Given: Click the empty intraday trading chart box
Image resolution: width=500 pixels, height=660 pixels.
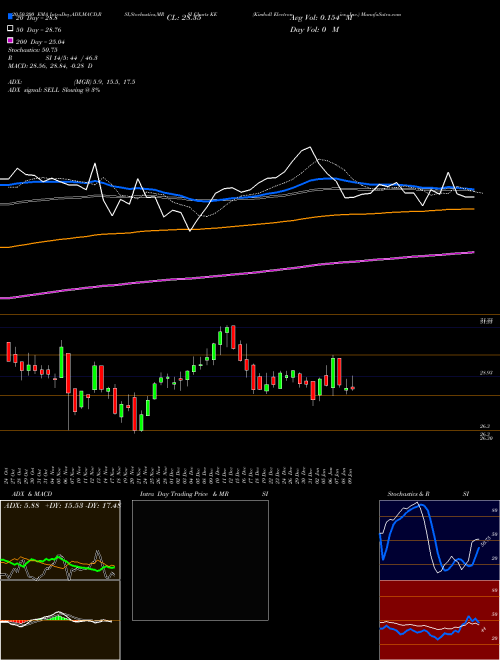Looking at the screenshot, I should click(200, 560).
